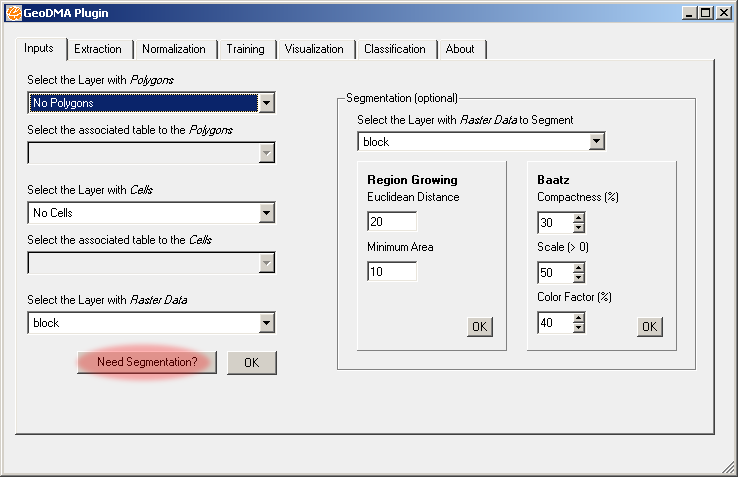Expand the Raster Data to Segment dropdown

pyautogui.click(x=596, y=142)
